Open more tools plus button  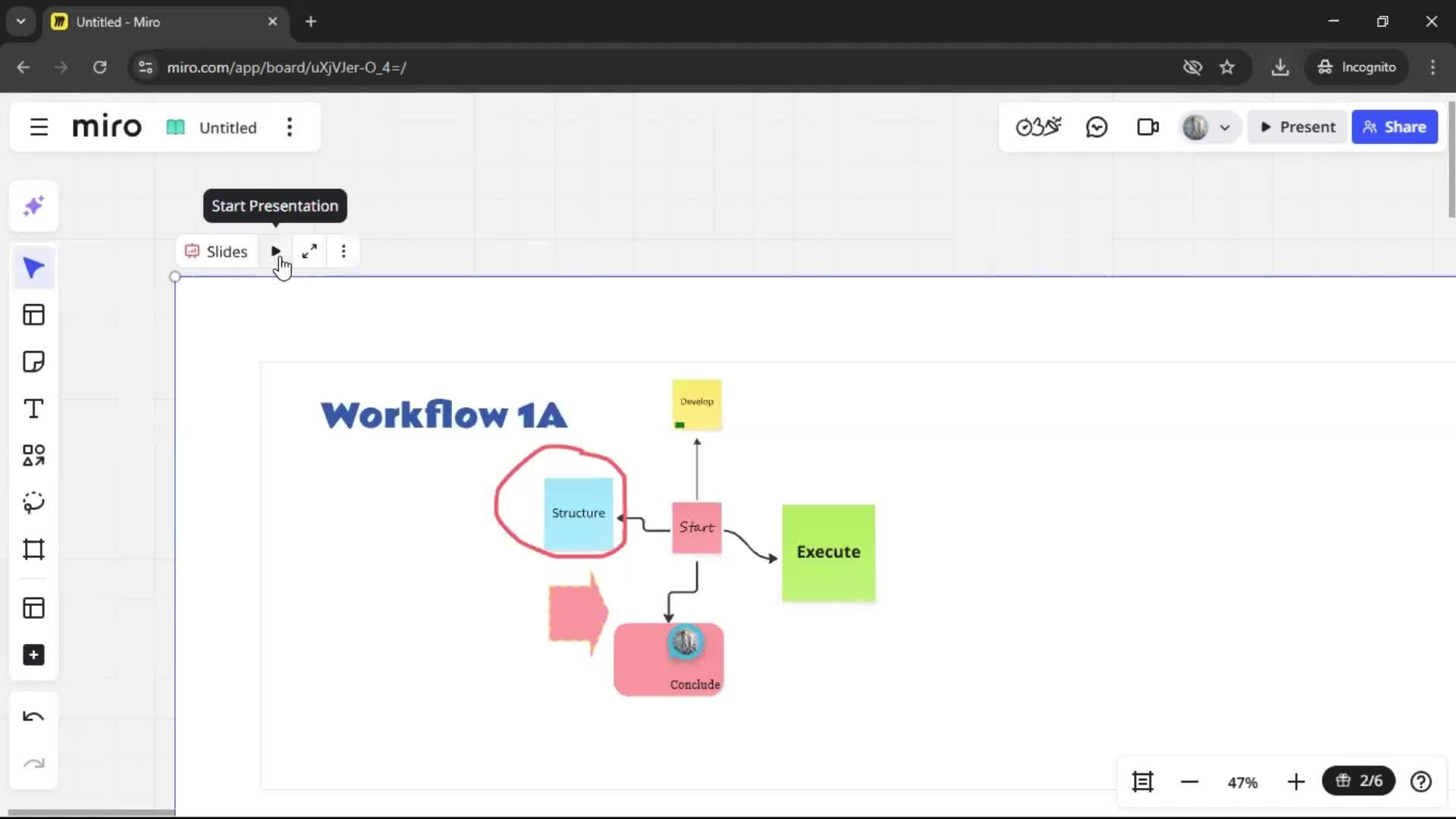33,655
